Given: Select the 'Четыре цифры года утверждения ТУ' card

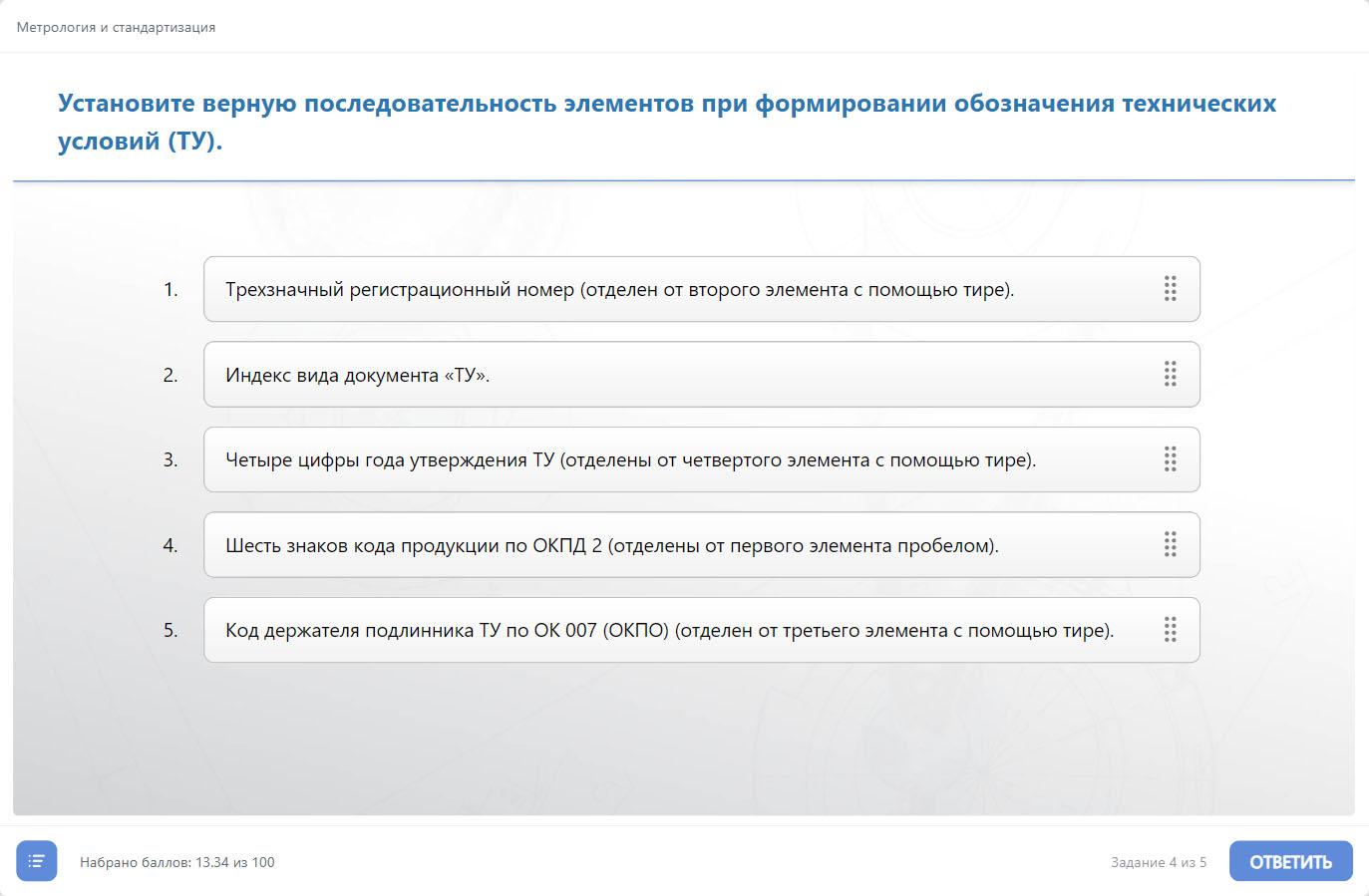Looking at the screenshot, I should point(630,460).
